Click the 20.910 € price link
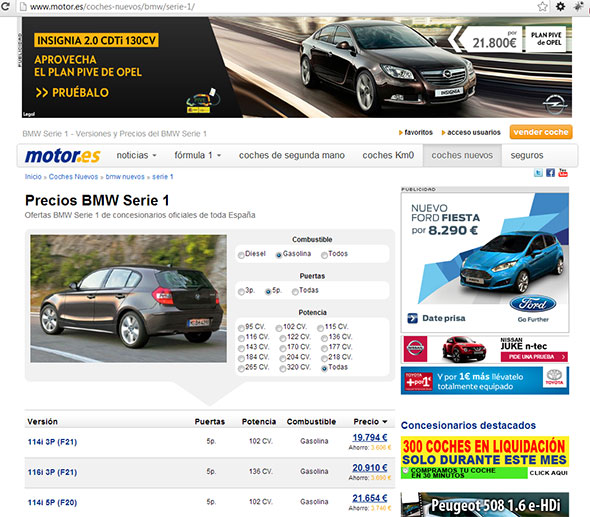 pyautogui.click(x=370, y=468)
